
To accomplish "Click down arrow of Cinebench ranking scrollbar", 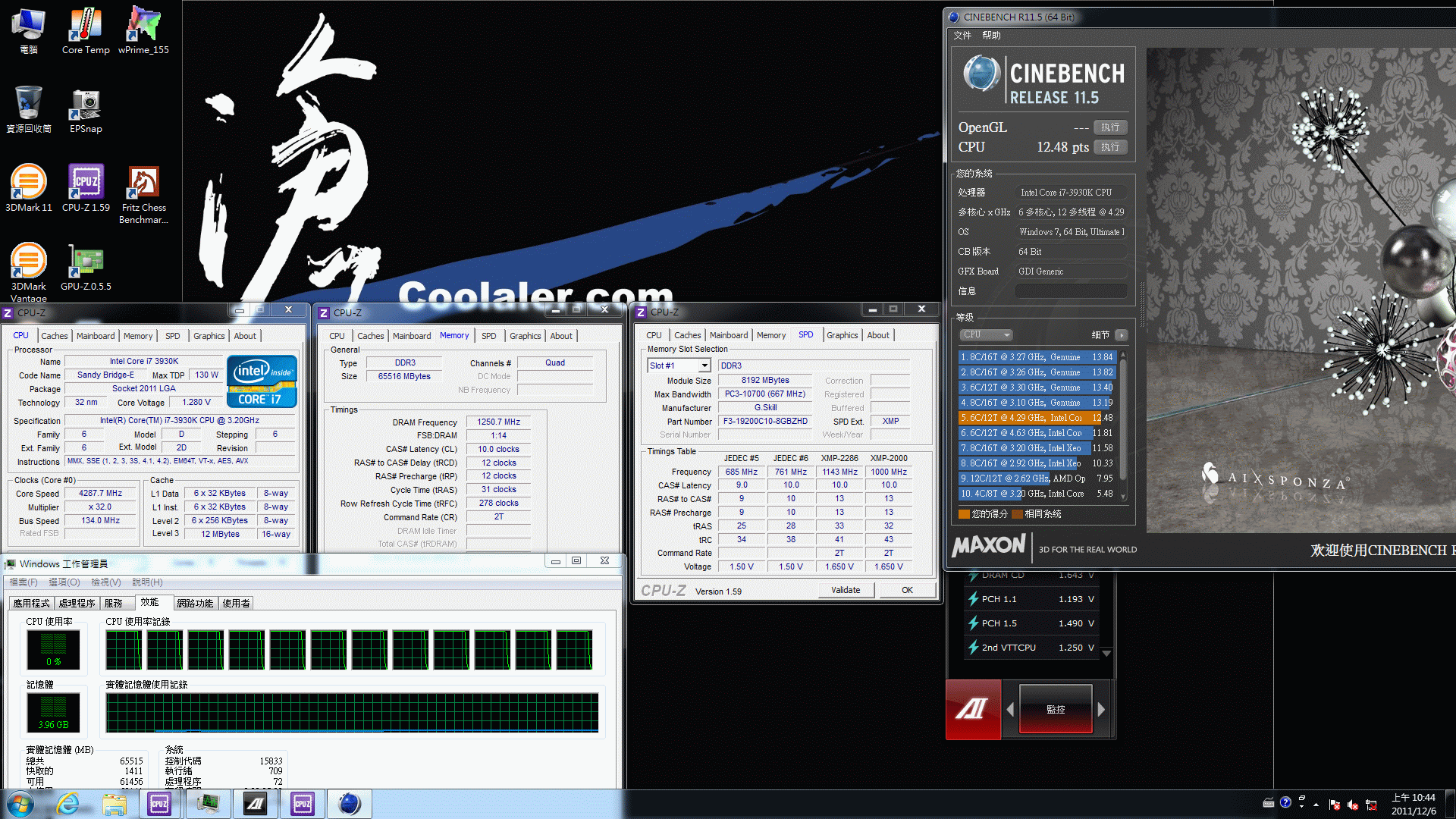I will point(1123,497).
